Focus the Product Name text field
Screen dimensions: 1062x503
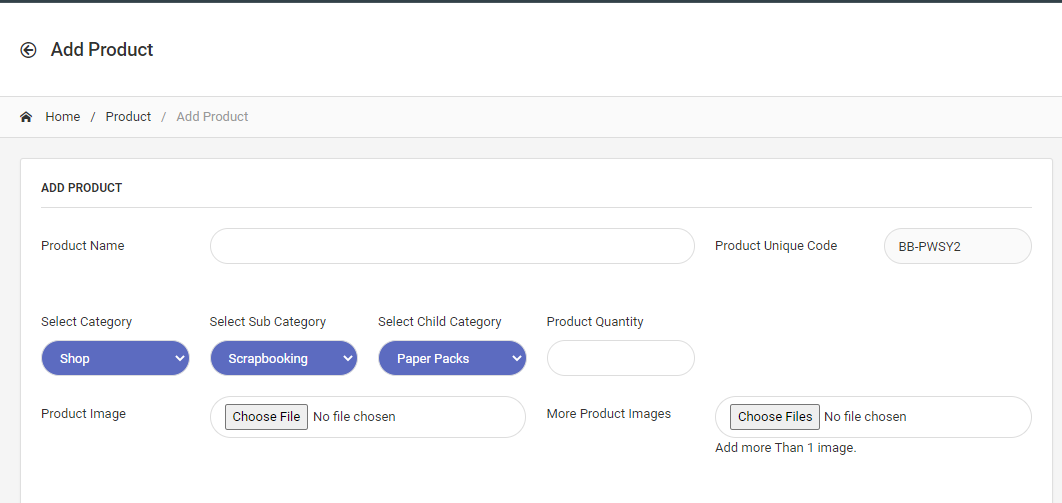click(452, 246)
